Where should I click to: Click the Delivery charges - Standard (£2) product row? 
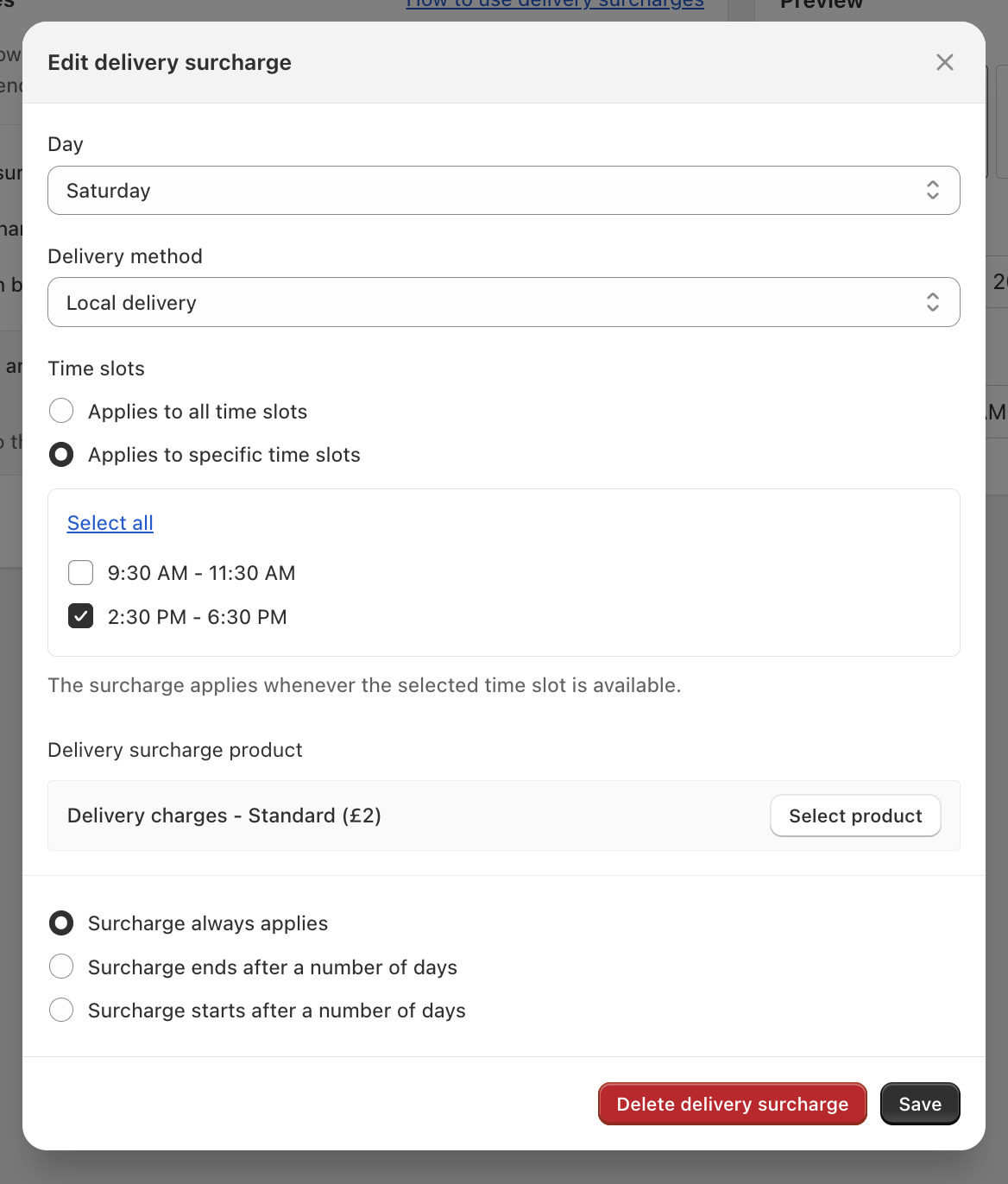[x=504, y=816]
